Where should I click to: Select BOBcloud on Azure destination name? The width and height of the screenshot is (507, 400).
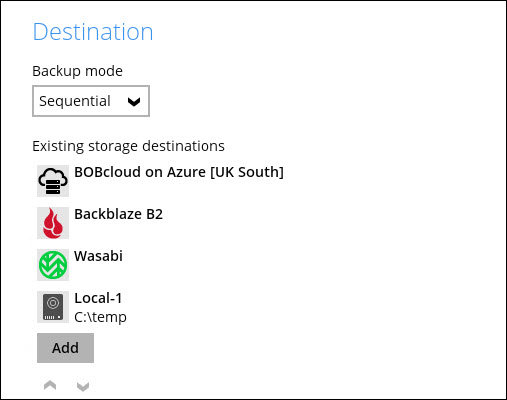(x=179, y=172)
